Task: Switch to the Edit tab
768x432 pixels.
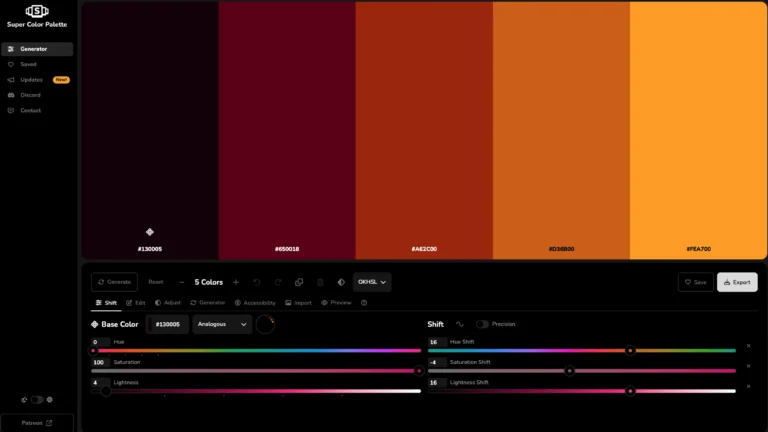Action: click(x=136, y=303)
